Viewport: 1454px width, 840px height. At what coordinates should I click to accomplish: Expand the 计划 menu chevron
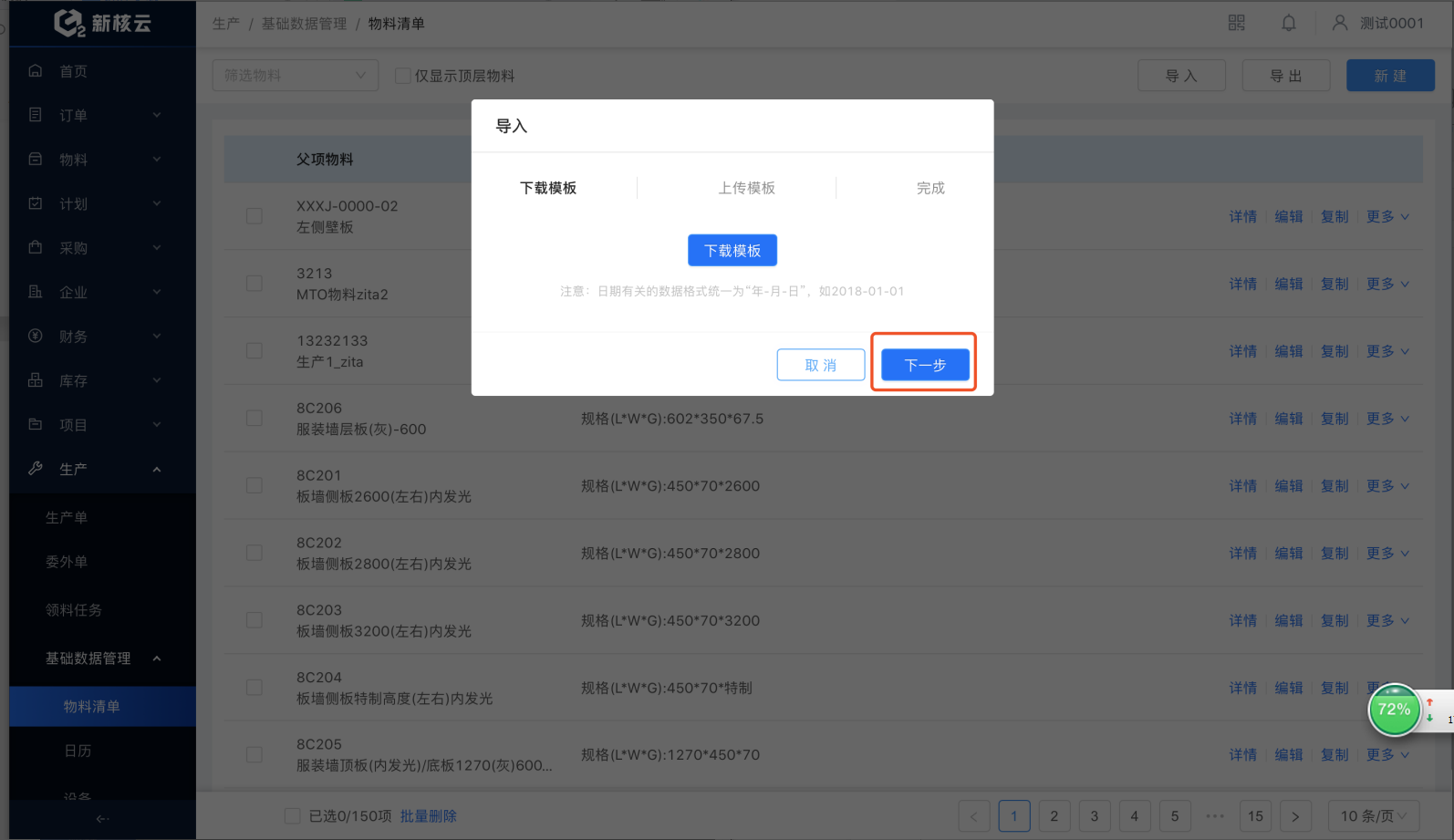pos(157,203)
